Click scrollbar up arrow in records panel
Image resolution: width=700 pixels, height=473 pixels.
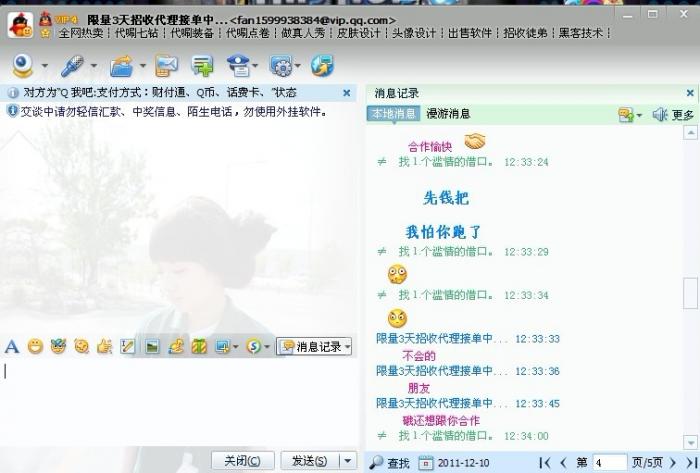tap(691, 133)
